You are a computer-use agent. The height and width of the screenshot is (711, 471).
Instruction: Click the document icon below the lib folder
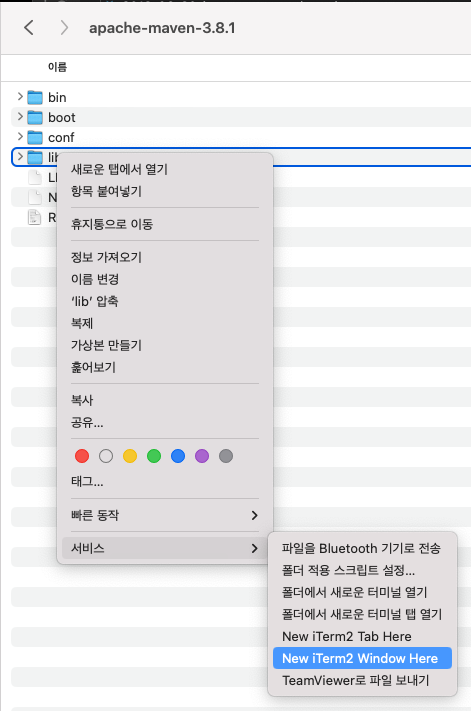[35, 177]
